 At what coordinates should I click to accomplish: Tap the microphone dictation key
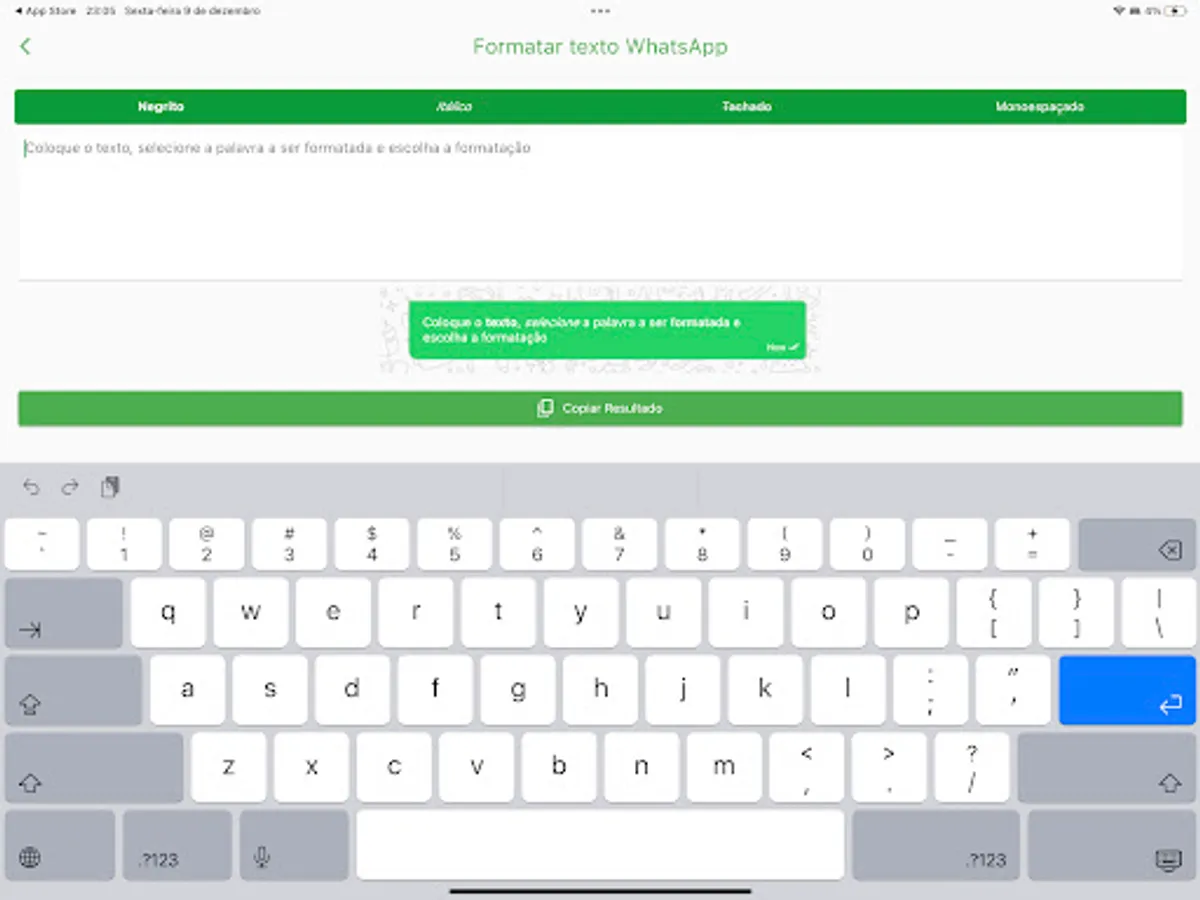coord(294,845)
